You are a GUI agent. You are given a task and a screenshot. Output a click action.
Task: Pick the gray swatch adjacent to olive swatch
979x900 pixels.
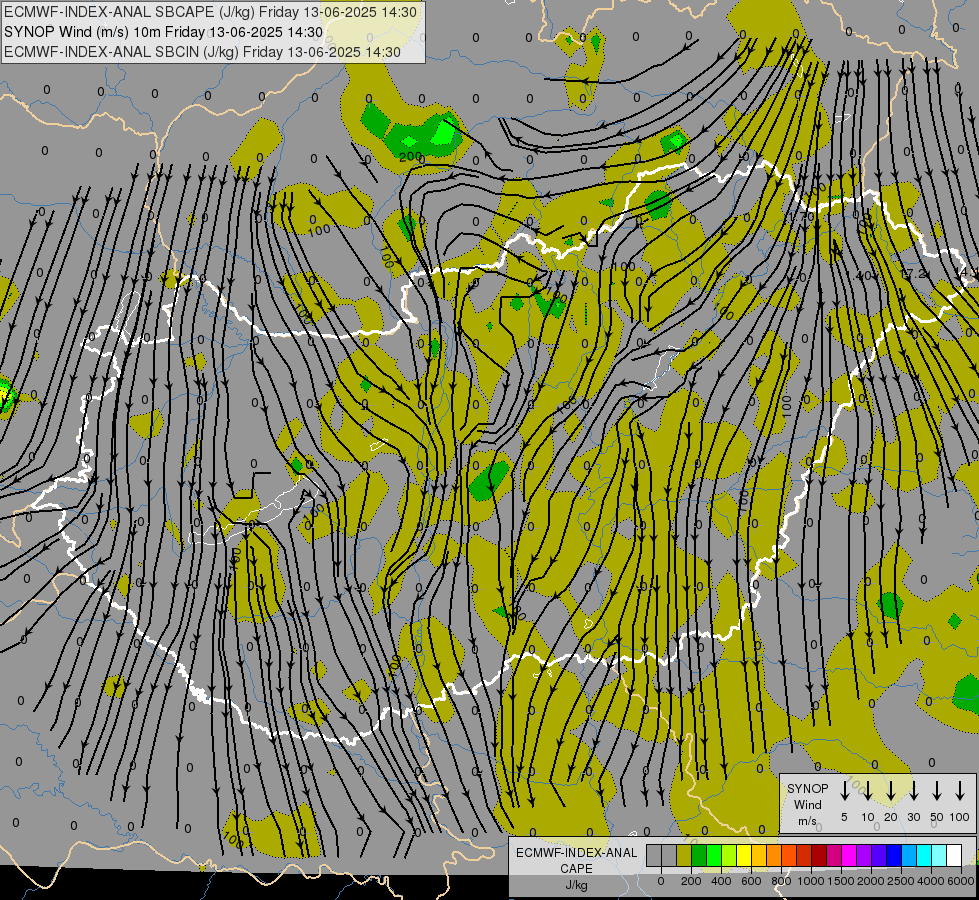point(669,855)
